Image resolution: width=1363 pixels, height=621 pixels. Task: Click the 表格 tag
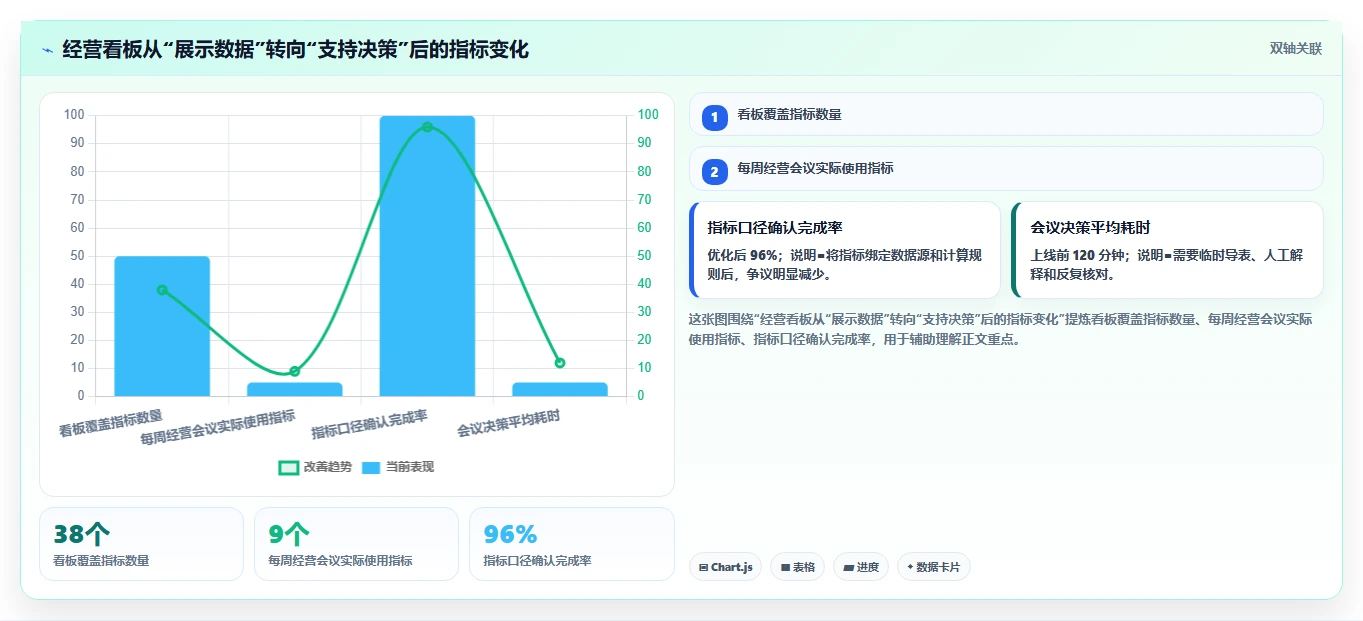coord(797,567)
